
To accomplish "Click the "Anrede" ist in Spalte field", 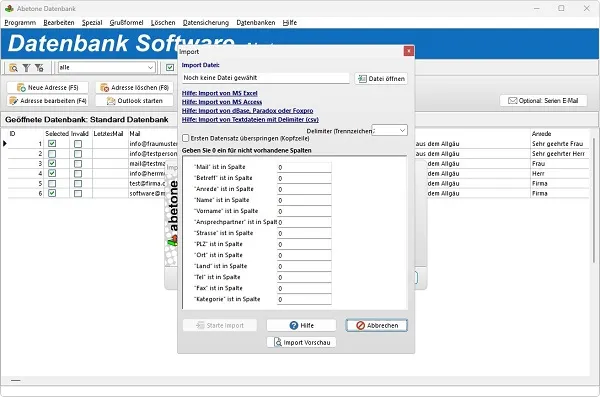I will click(x=304, y=189).
